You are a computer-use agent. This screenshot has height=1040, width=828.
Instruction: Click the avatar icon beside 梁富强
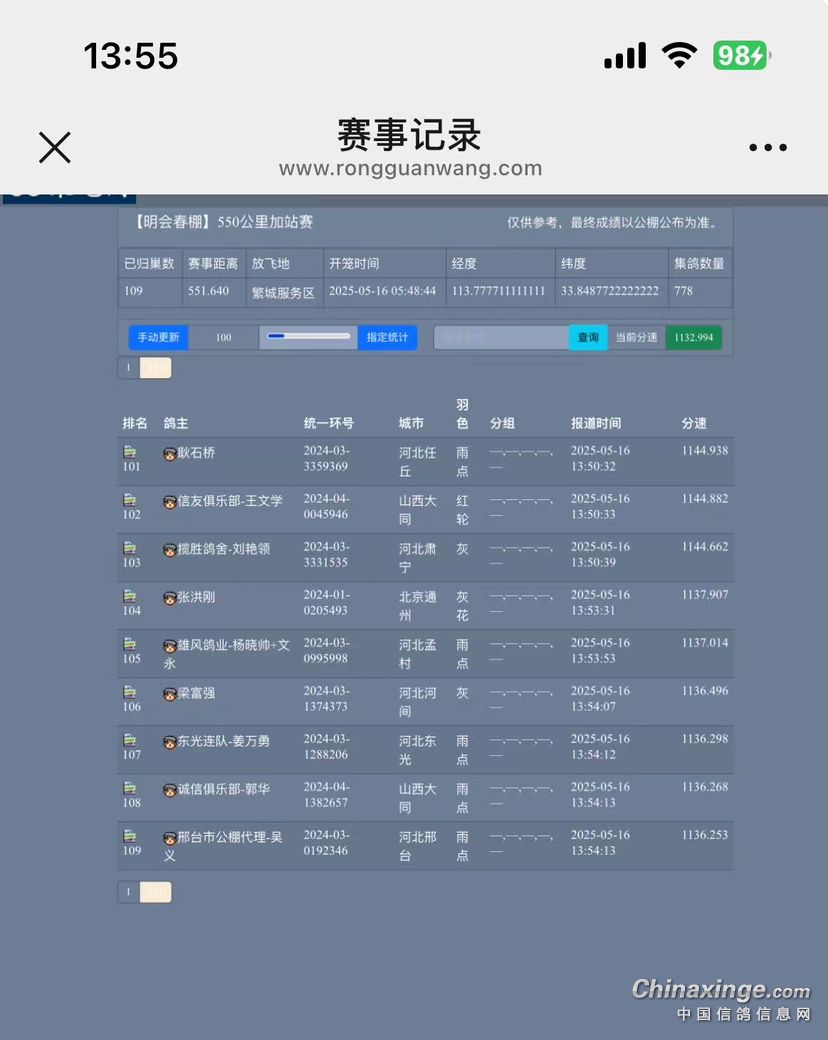170,694
